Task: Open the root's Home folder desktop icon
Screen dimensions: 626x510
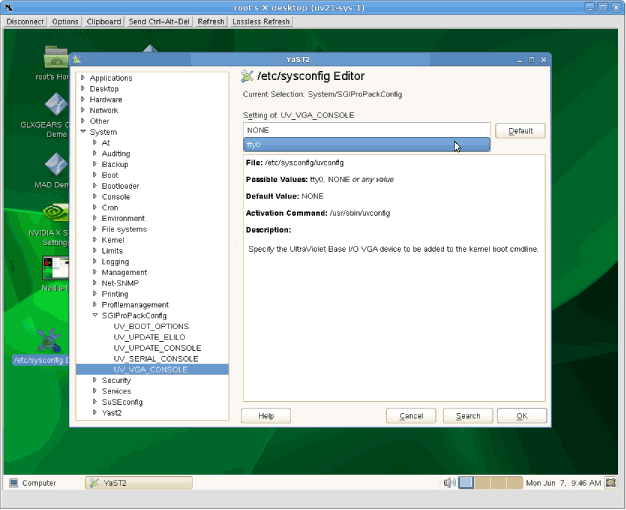Action: (56, 58)
